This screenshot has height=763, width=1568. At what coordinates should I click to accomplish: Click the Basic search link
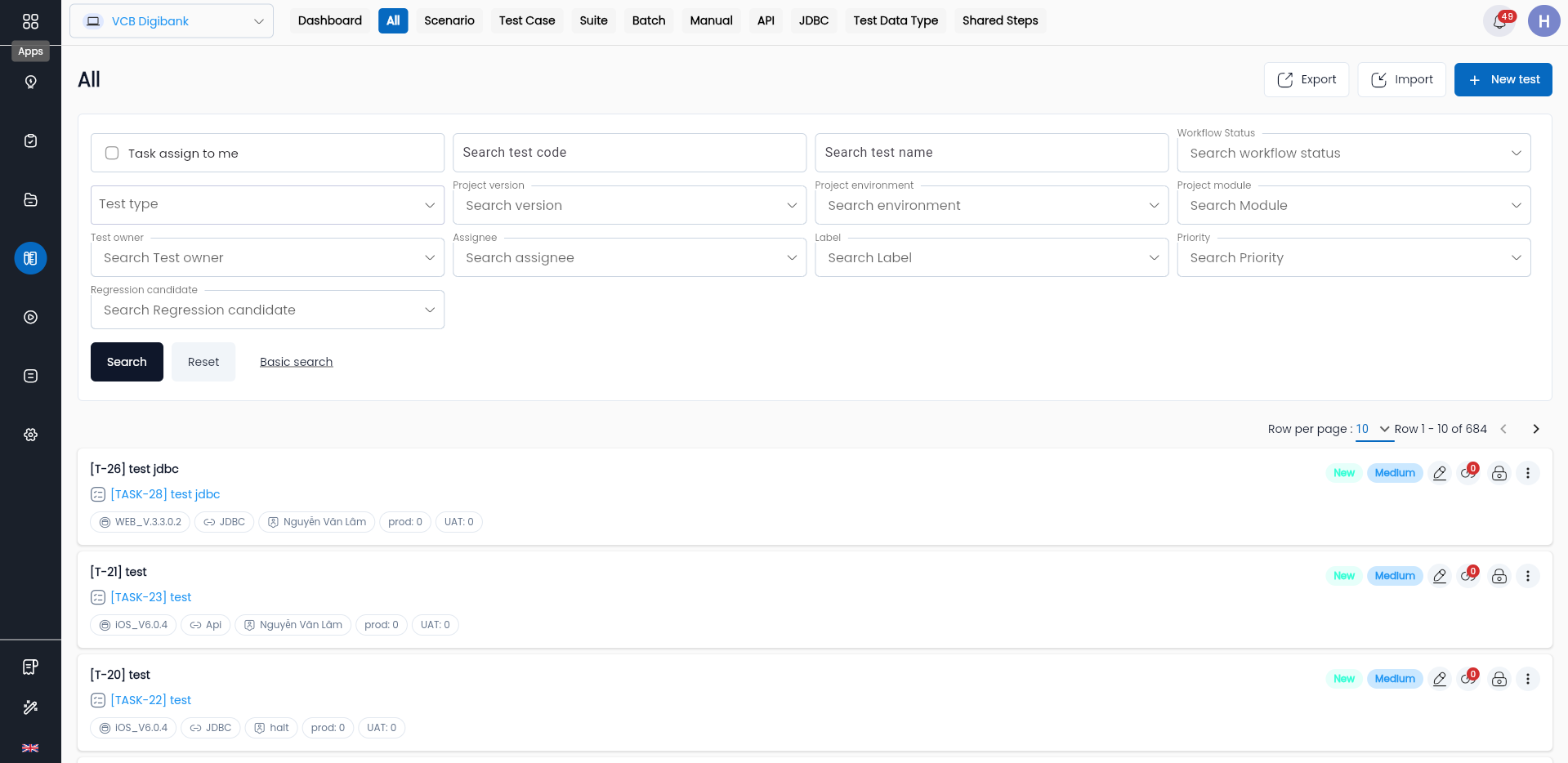(296, 362)
